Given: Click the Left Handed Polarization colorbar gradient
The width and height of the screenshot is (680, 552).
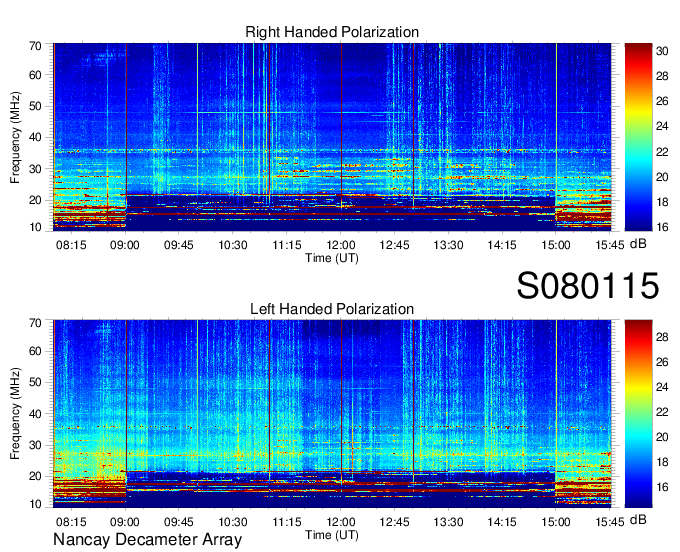Looking at the screenshot, I should 638,414.
